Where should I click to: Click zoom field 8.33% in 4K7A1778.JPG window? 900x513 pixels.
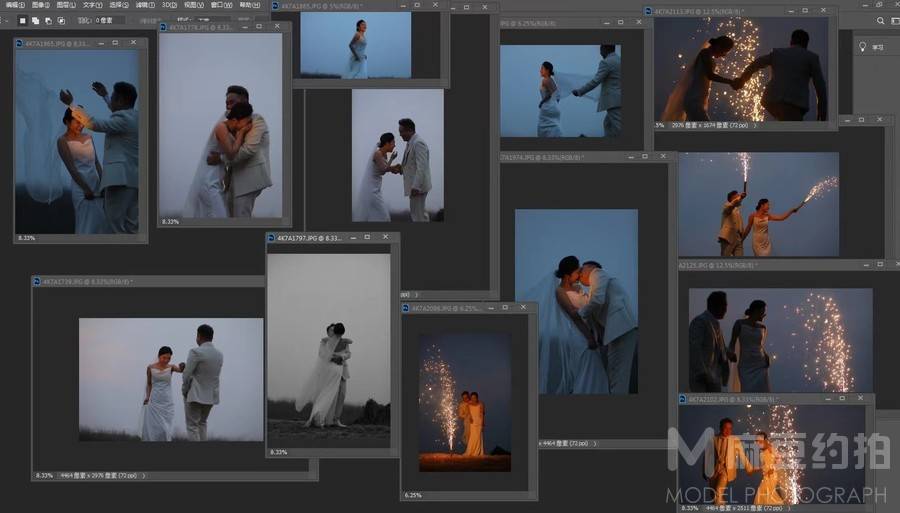(x=170, y=221)
